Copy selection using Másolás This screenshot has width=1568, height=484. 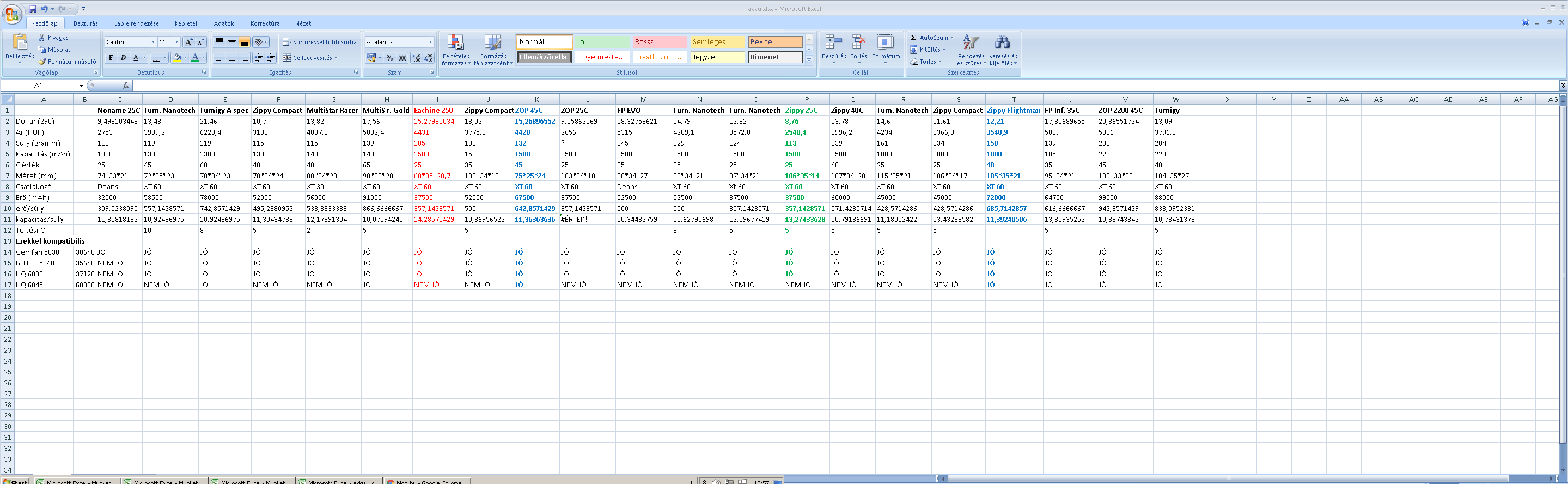pyautogui.click(x=54, y=50)
